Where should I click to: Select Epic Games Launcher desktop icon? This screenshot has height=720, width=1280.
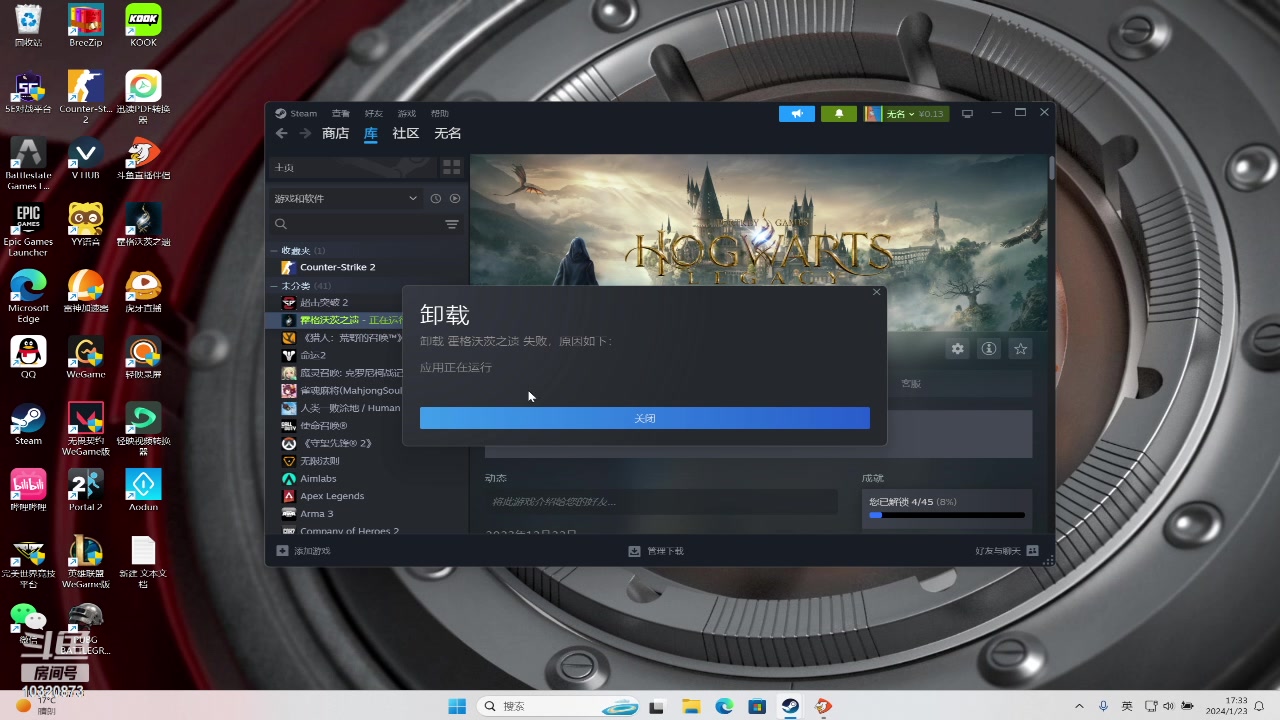point(28,231)
